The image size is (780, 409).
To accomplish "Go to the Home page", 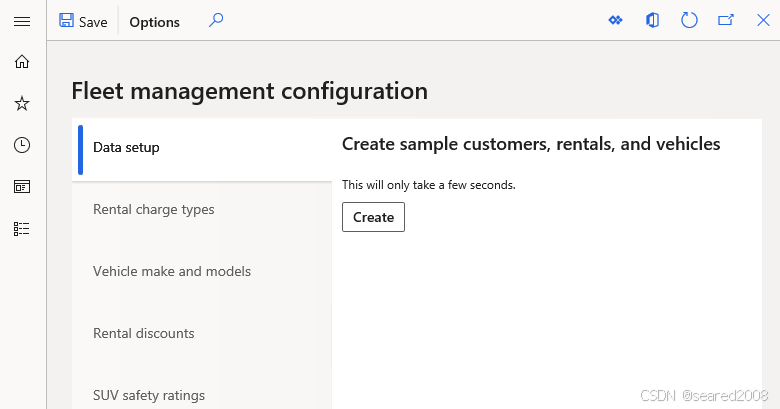I will 22,62.
